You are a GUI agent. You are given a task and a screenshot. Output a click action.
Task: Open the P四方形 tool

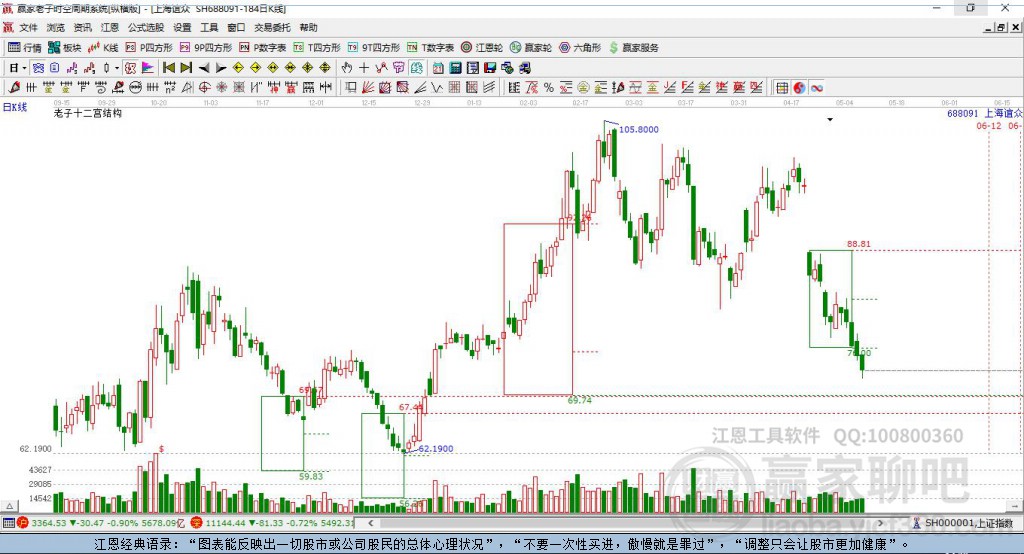point(149,48)
